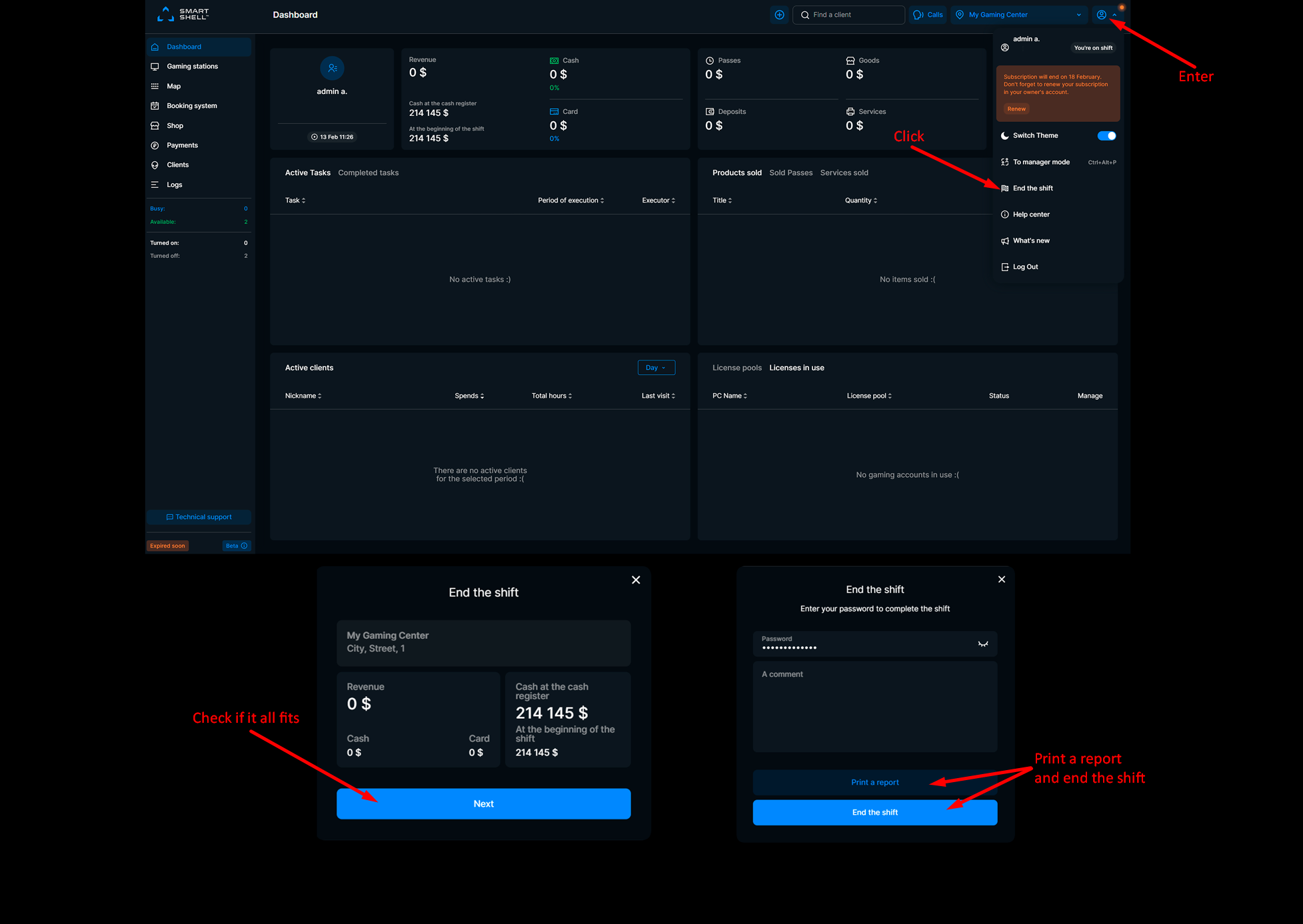This screenshot has width=1303, height=924.
Task: Click the Deposits icon
Action: 710,112
